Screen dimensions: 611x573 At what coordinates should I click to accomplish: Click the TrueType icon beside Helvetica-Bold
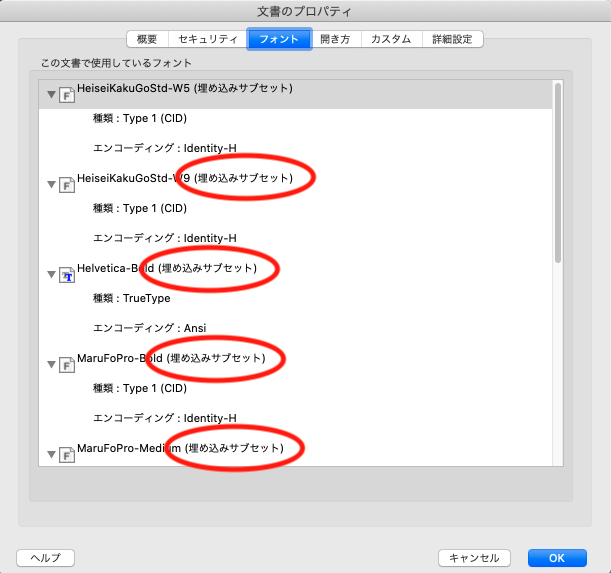[x=67, y=275]
